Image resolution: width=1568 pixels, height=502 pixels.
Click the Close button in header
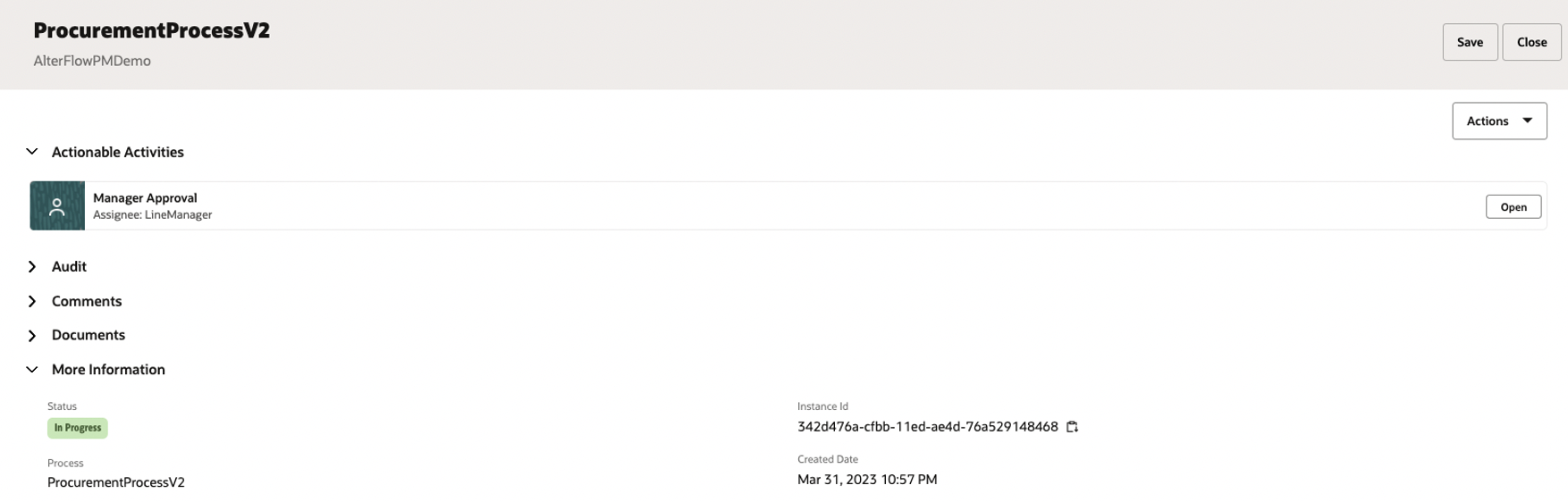1531,42
